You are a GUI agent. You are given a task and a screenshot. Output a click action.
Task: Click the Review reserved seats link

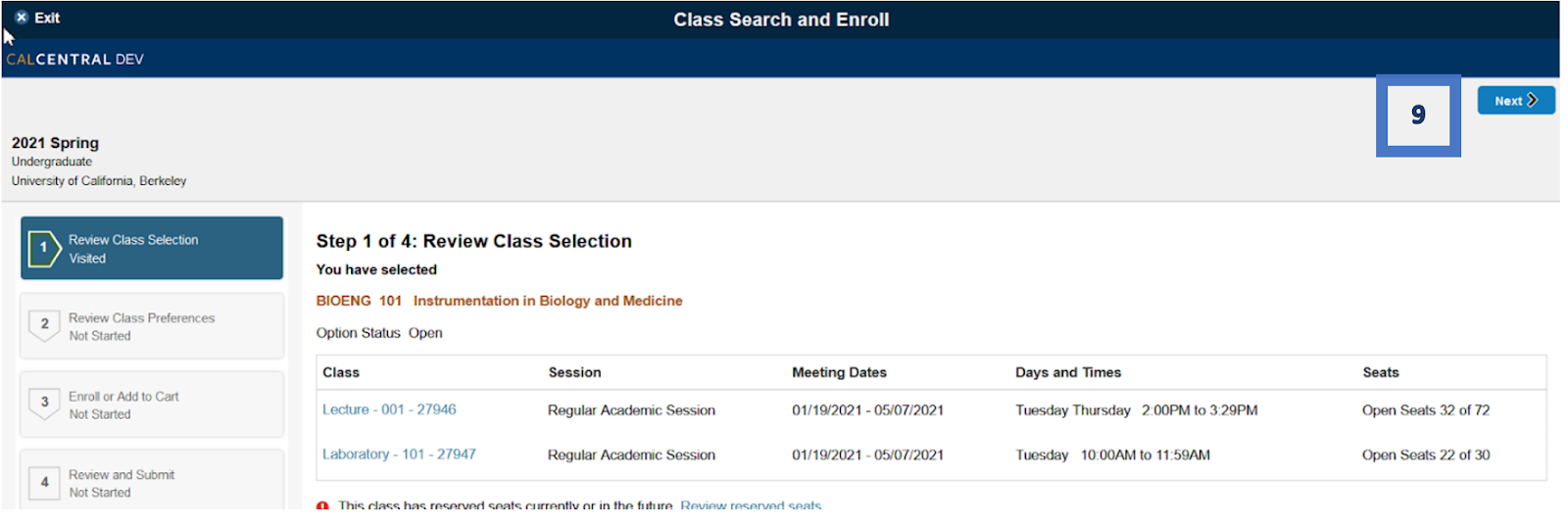pyautogui.click(x=751, y=505)
